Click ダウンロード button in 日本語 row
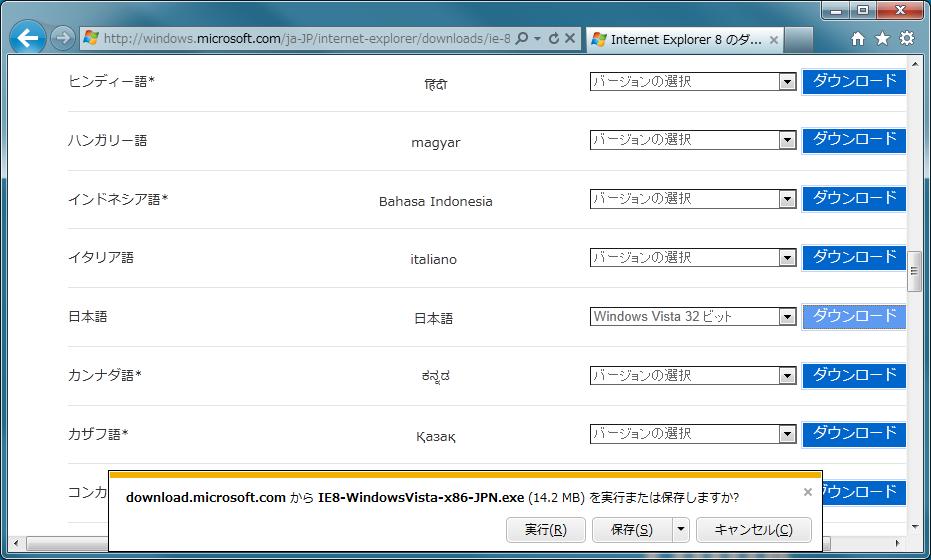Image resolution: width=931 pixels, height=560 pixels. (854, 317)
